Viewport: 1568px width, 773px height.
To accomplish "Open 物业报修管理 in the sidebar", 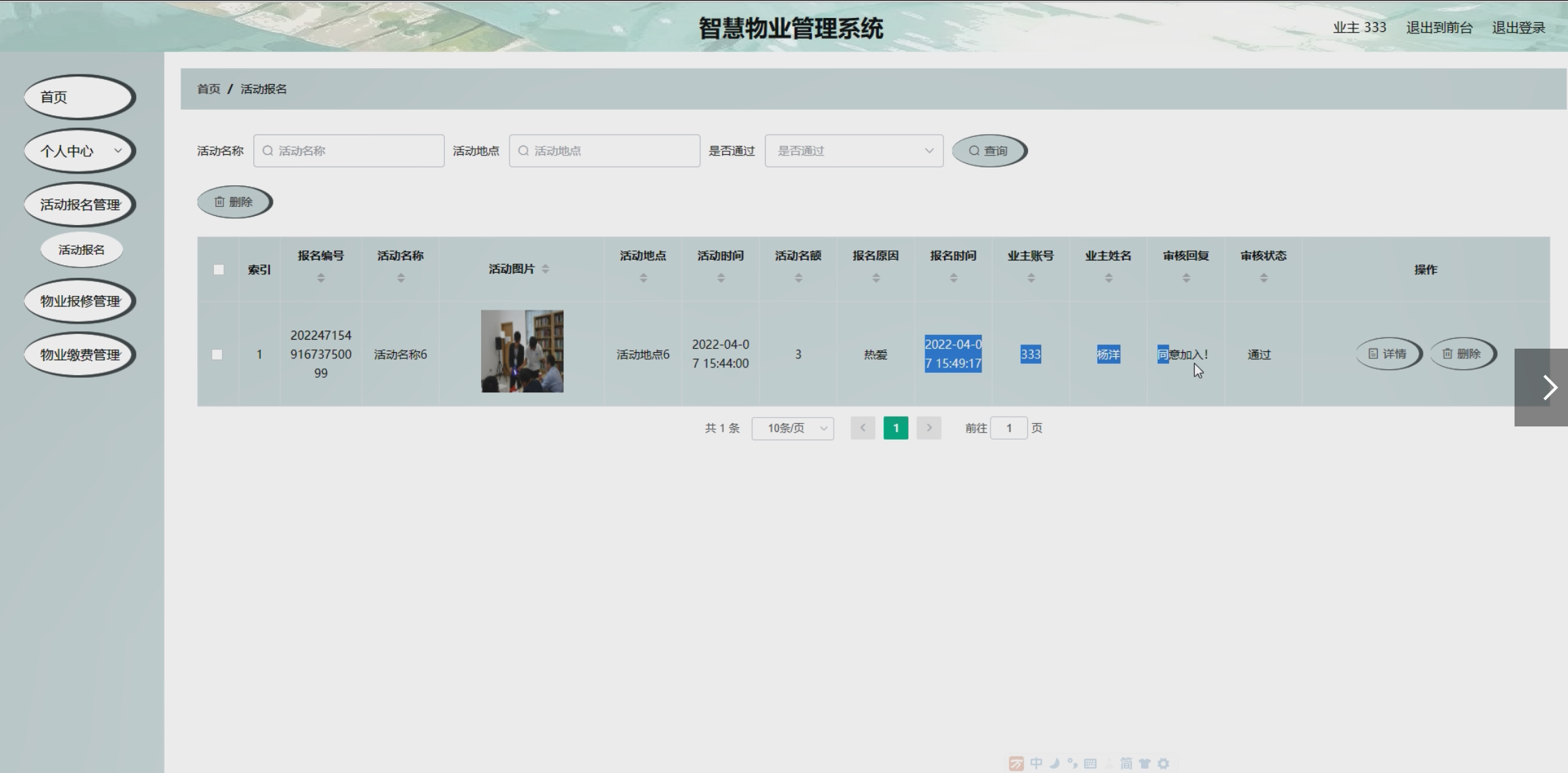I will [79, 301].
